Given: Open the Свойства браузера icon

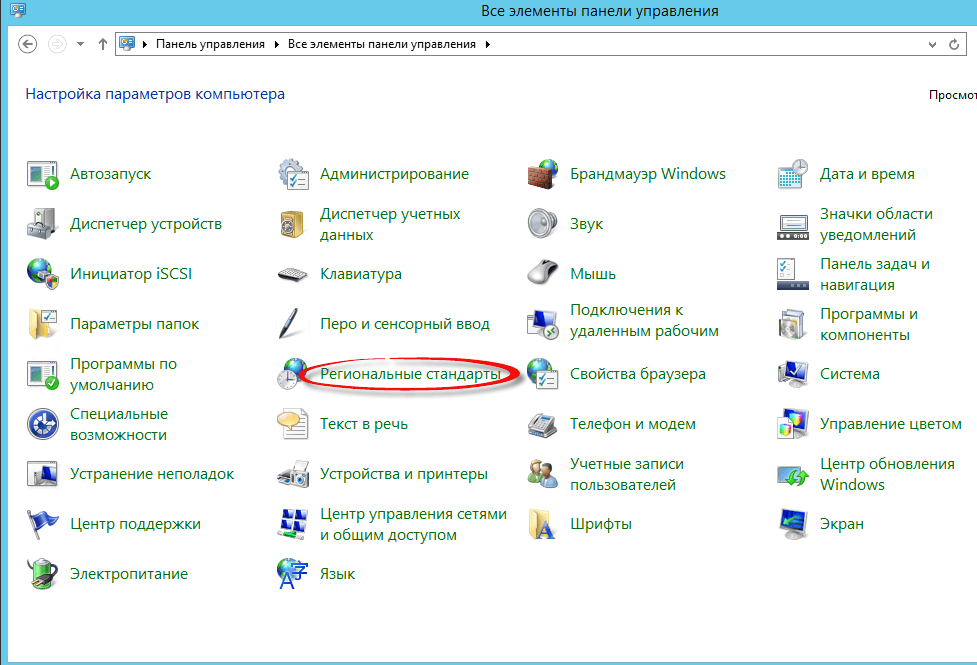Looking at the screenshot, I should pos(543,374).
